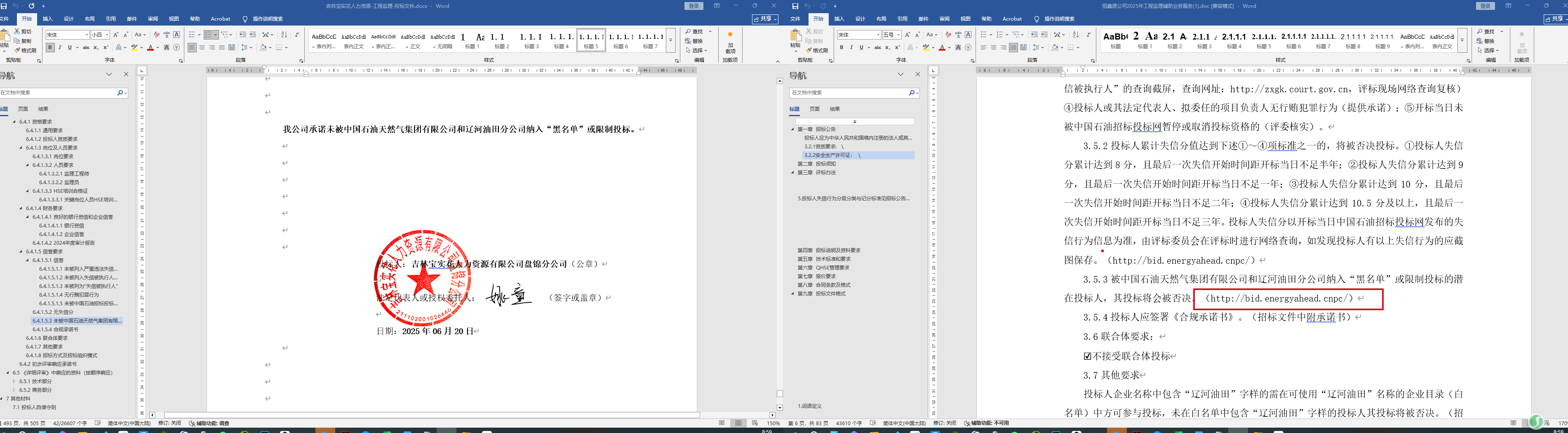Switch to 页面 tab in right navigation pane
The image size is (1568, 433).
click(x=814, y=109)
